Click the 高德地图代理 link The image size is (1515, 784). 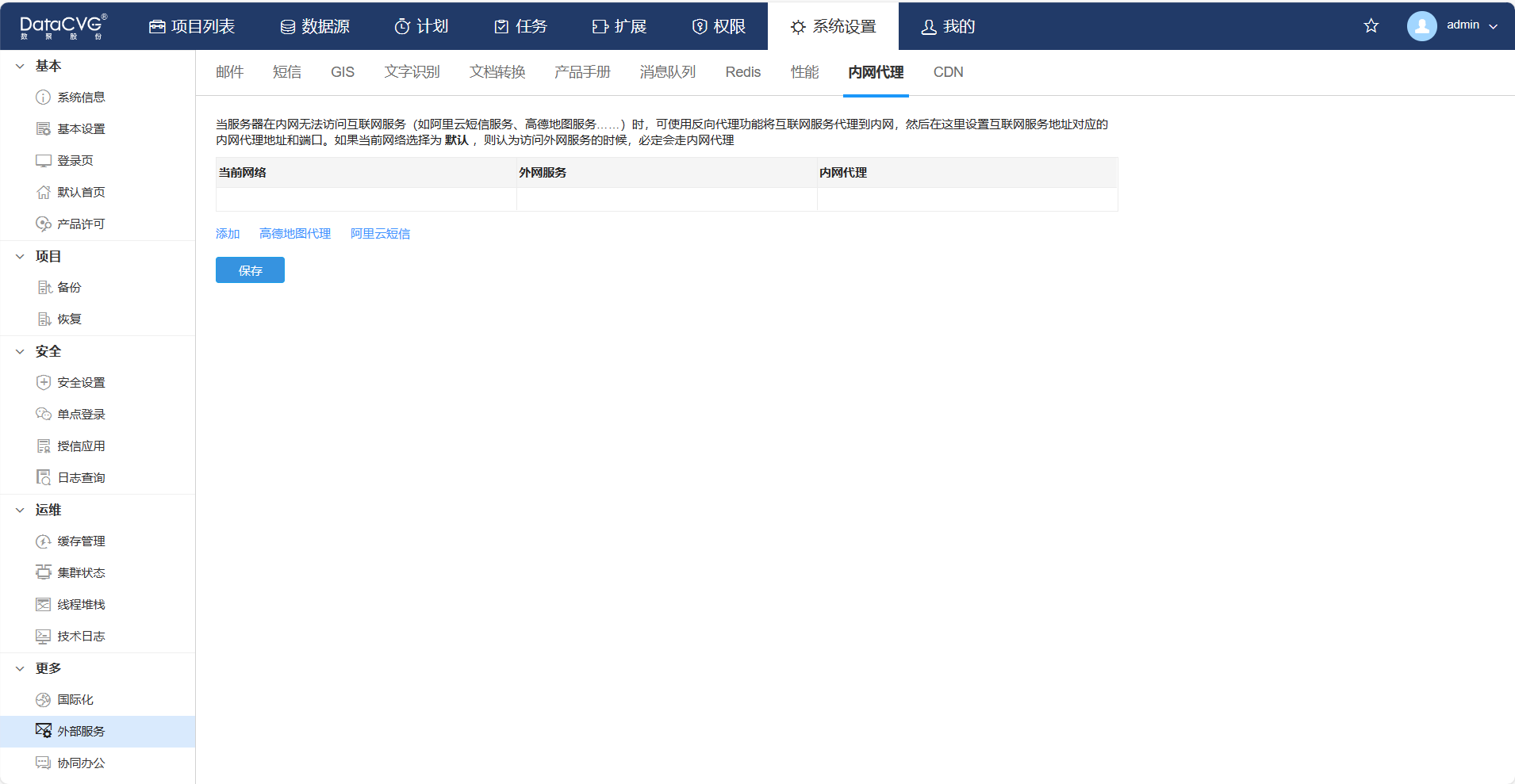pyautogui.click(x=295, y=234)
